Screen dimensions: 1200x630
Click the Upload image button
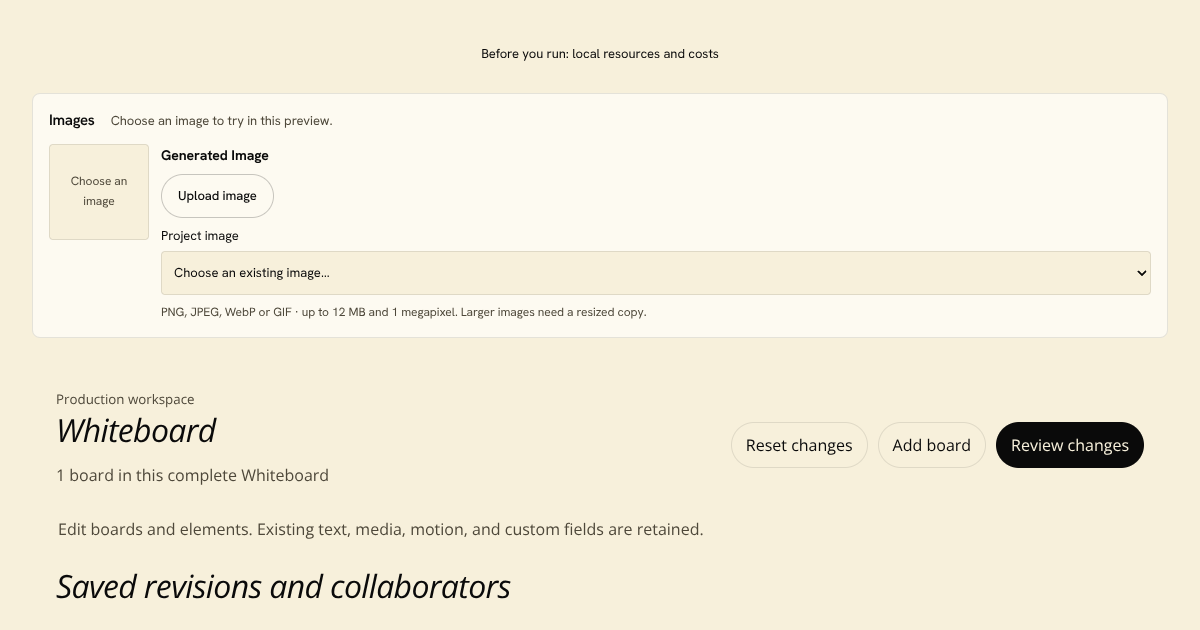point(217,196)
